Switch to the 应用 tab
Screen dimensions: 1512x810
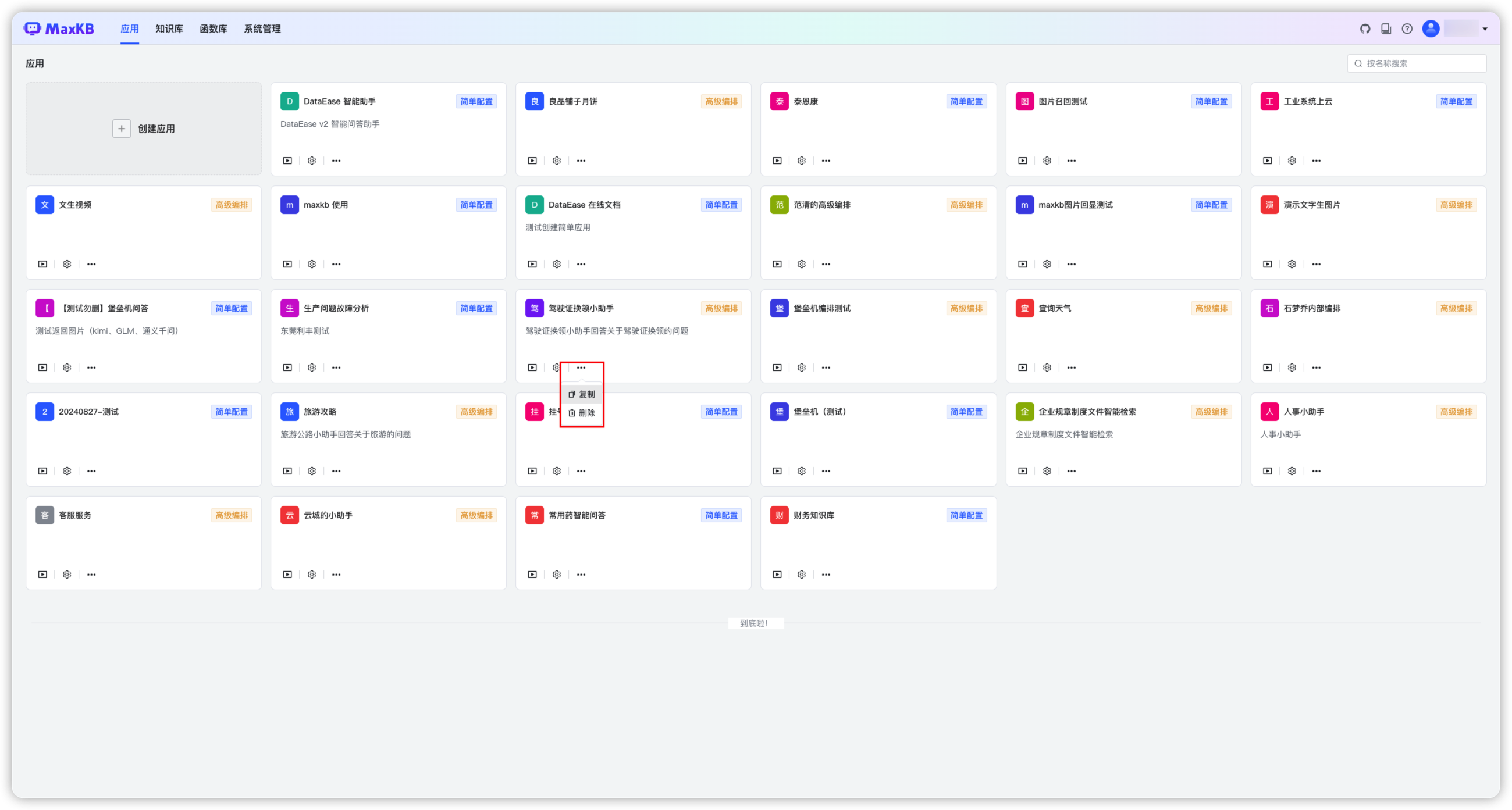click(130, 28)
